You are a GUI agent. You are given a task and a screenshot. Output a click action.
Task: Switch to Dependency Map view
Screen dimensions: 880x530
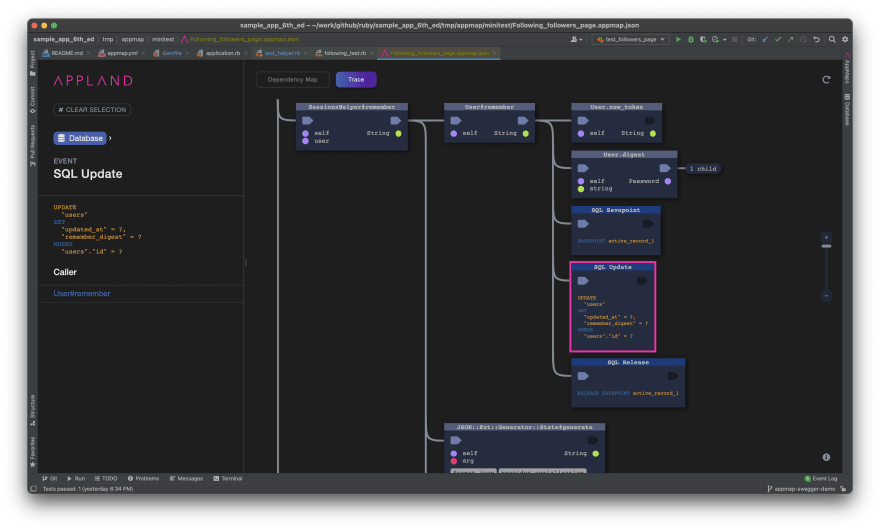tap(292, 80)
